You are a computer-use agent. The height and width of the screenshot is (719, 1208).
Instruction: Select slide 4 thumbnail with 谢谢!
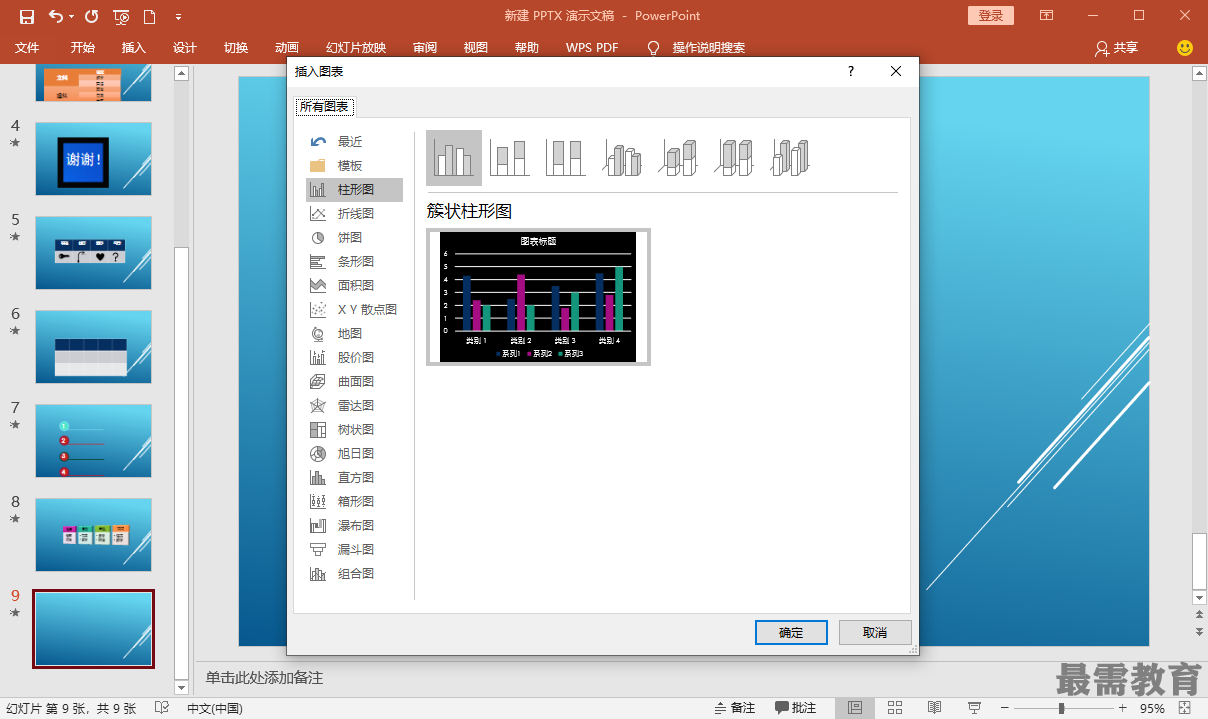[x=93, y=160]
